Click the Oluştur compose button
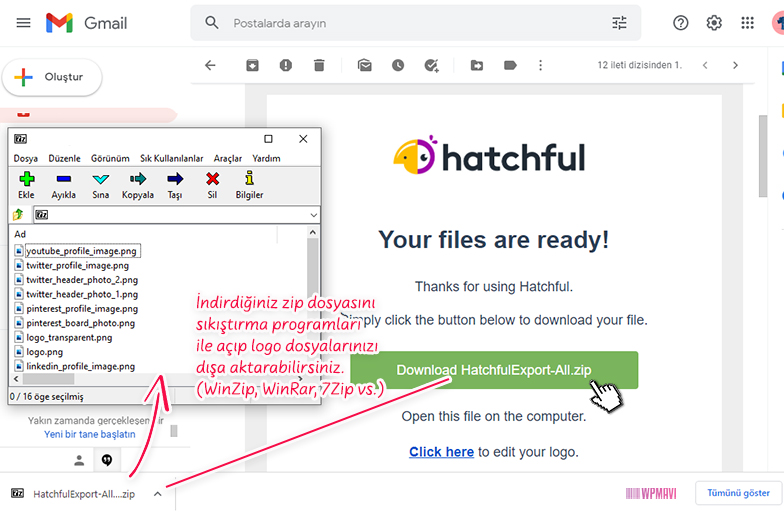This screenshot has height=515, width=784. (x=52, y=77)
